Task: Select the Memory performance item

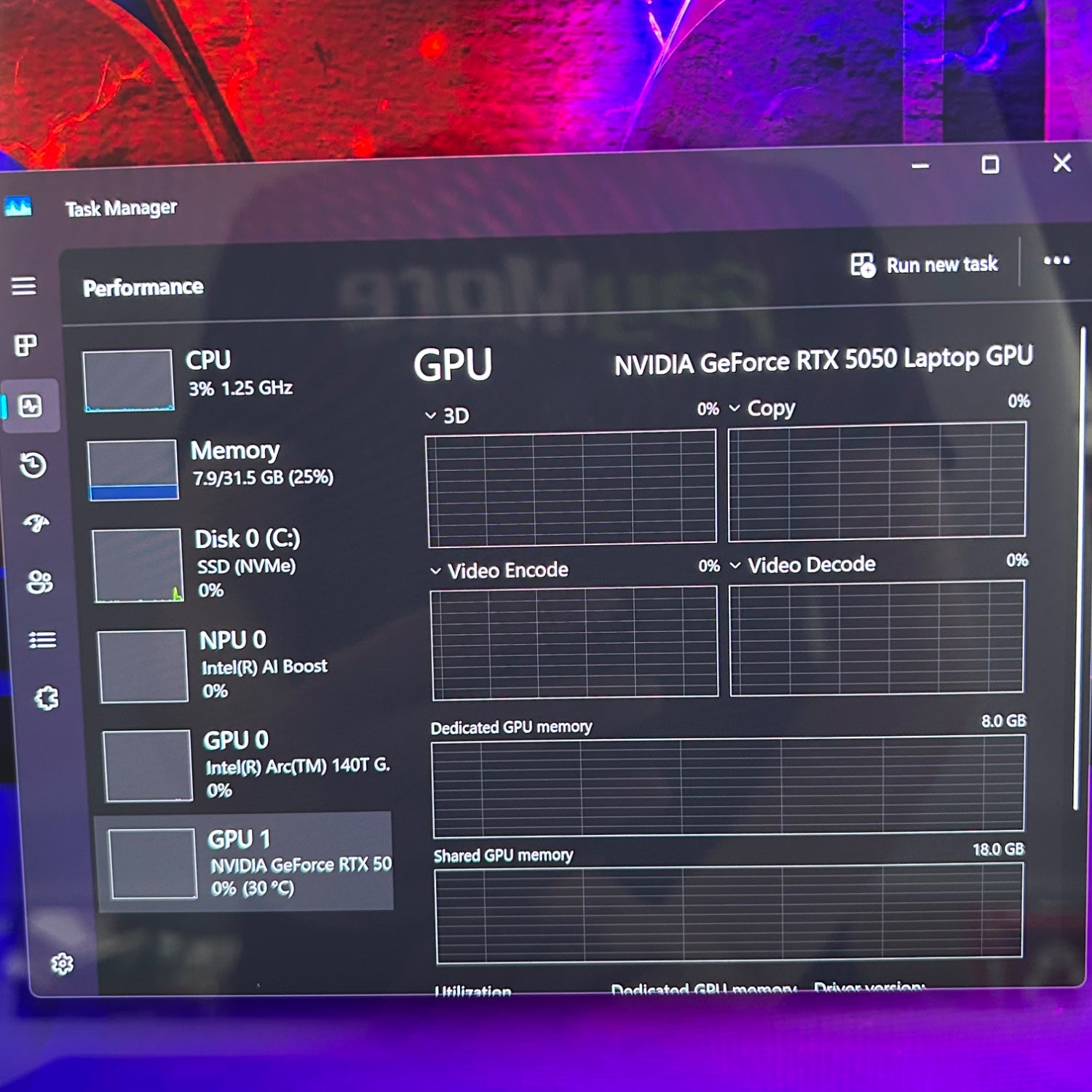Action: (240, 470)
